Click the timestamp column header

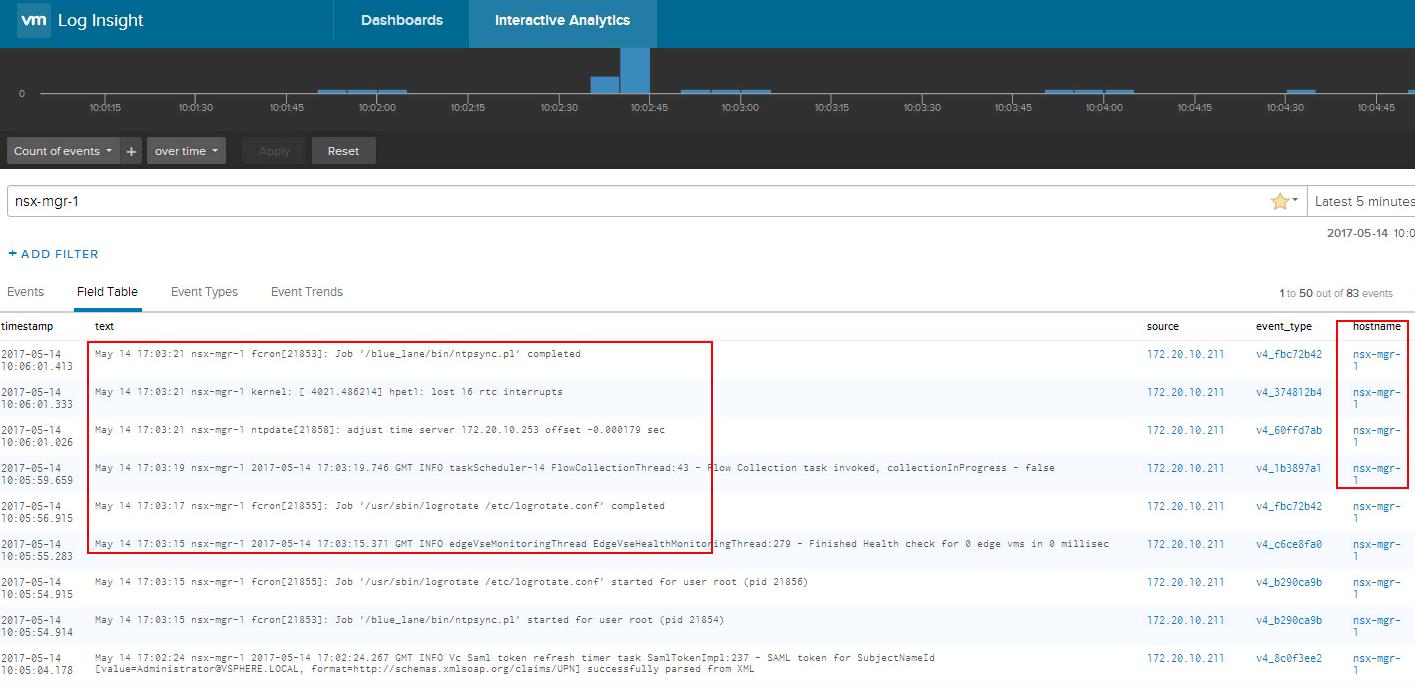point(27,326)
